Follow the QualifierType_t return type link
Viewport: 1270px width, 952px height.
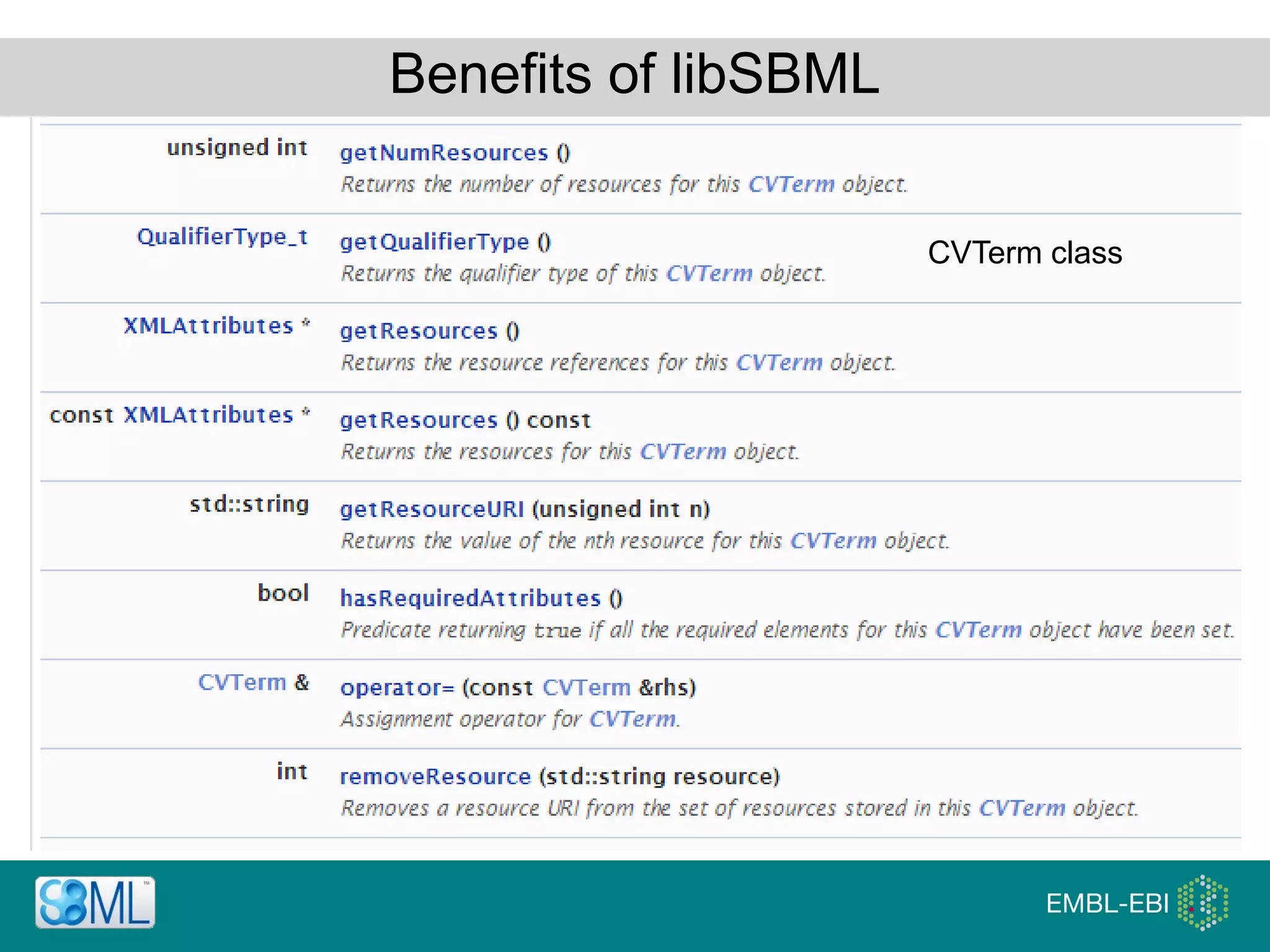pyautogui.click(x=223, y=237)
